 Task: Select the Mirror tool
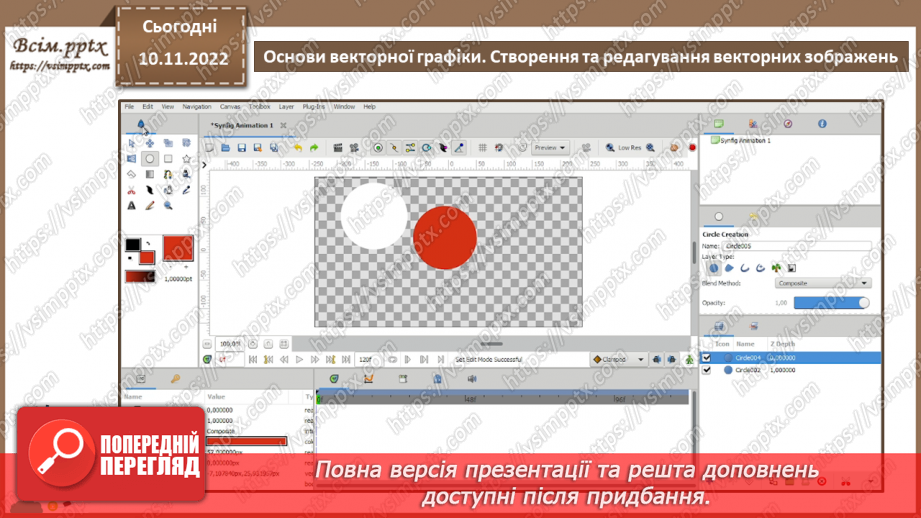[132, 159]
